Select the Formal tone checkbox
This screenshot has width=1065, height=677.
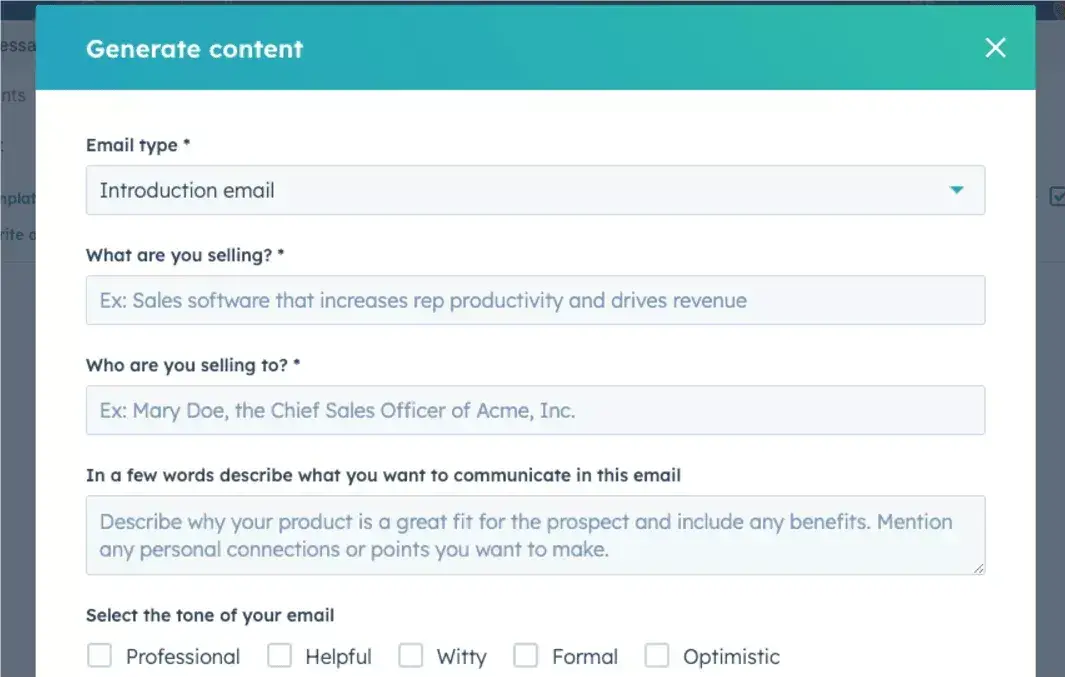[x=526, y=655]
